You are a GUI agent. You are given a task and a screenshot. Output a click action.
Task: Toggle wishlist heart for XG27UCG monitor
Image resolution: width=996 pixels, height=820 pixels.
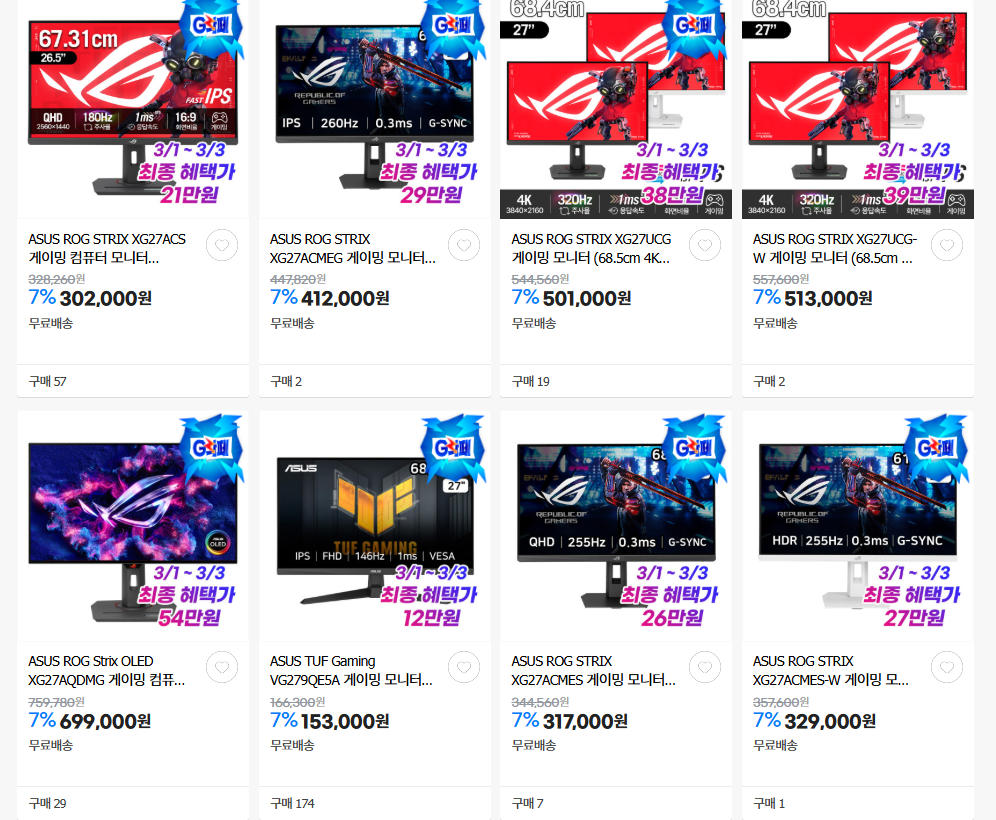705,245
